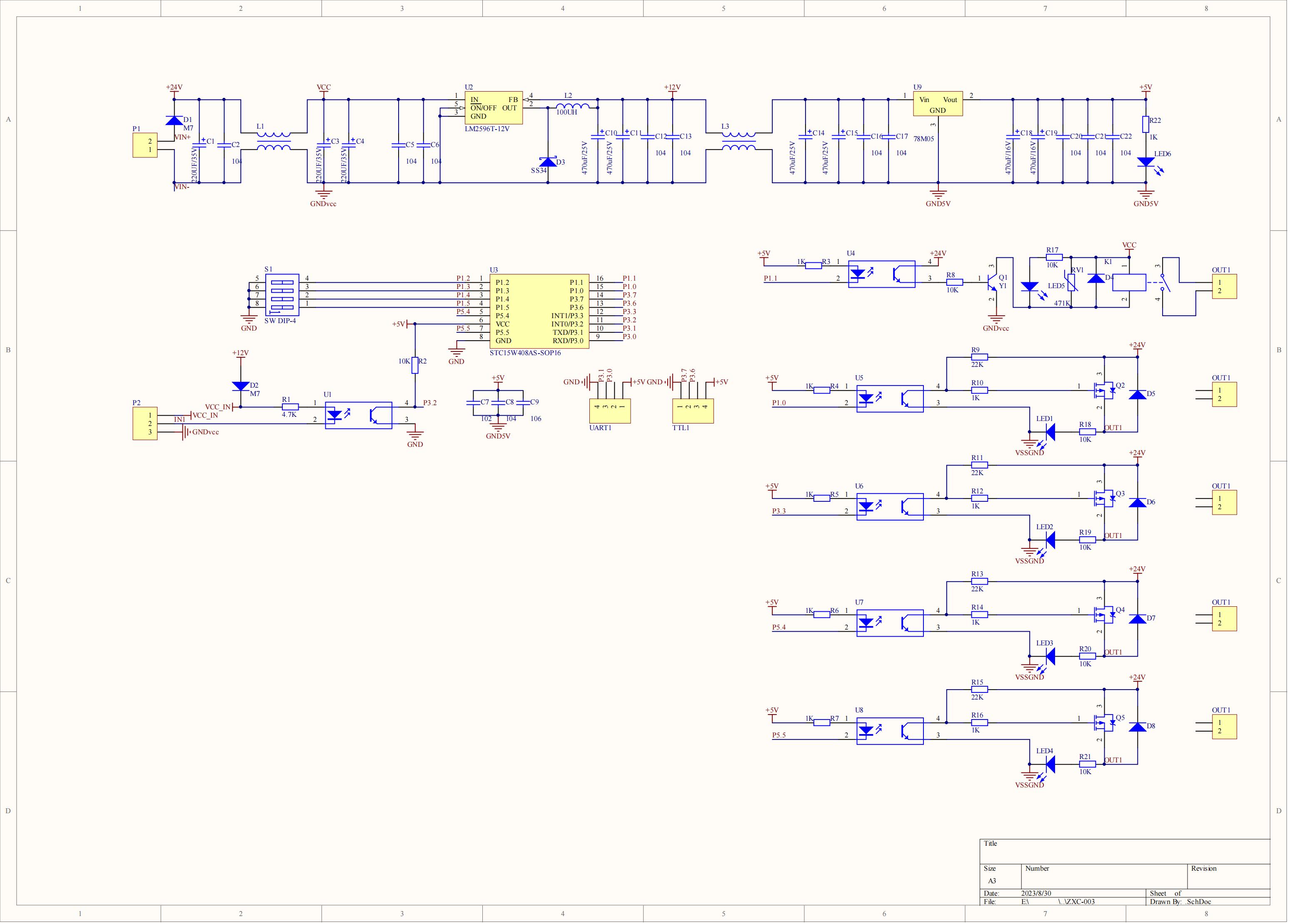Viewport: 1290px width, 924px height.
Task: Click the "4.7K" resistor value
Action: tap(289, 415)
